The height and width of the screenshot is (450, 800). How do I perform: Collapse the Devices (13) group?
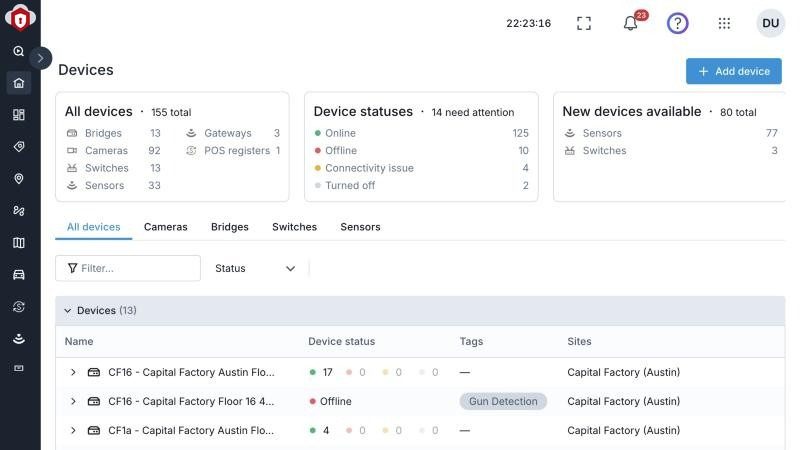tap(67, 311)
